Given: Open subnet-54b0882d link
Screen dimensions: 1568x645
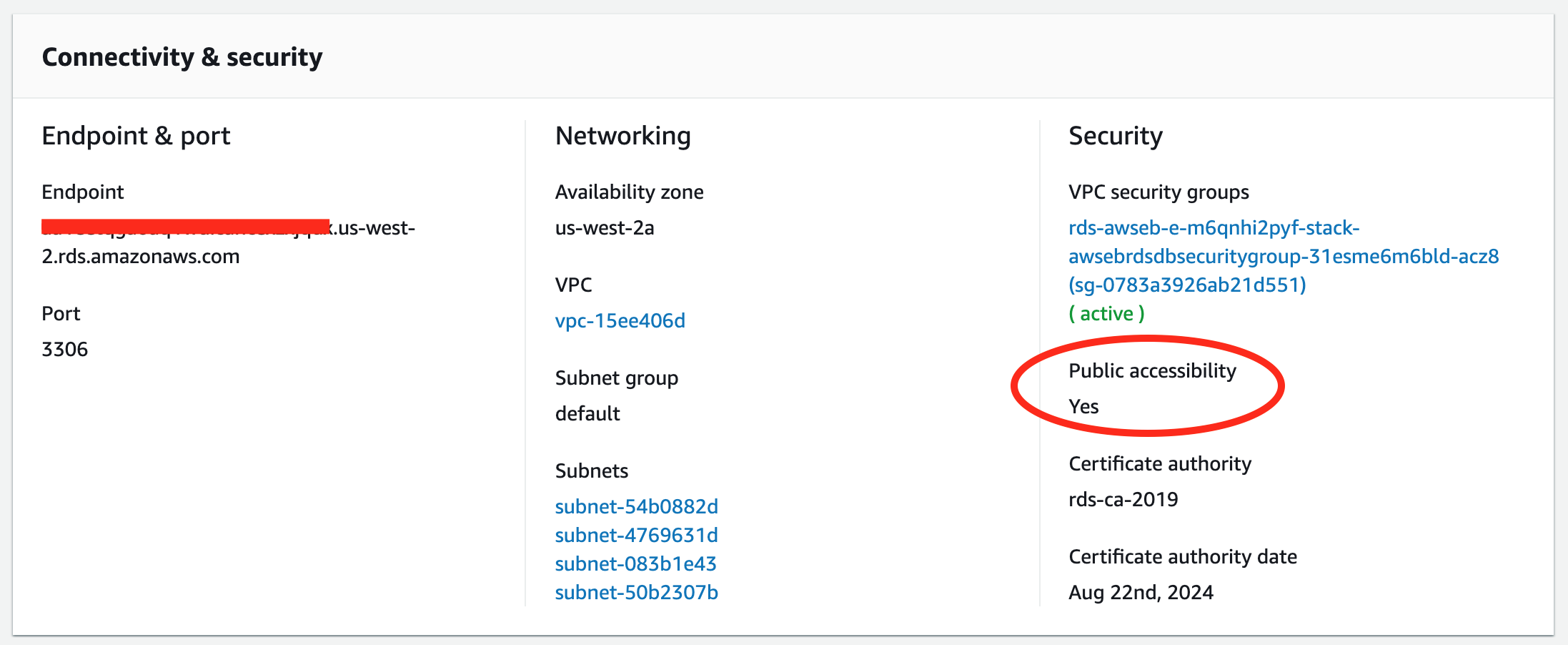Looking at the screenshot, I should point(636,506).
